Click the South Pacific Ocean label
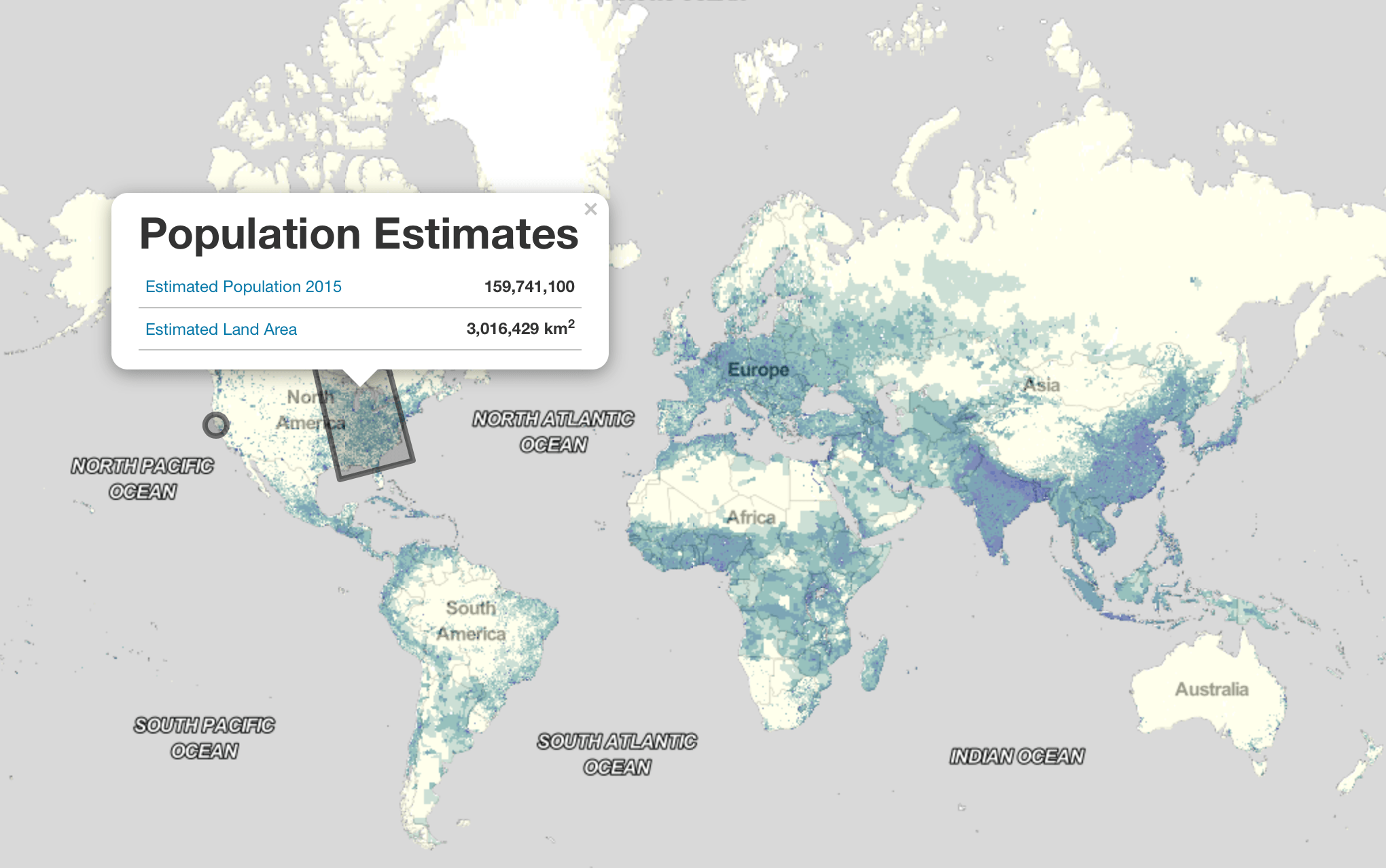 (x=205, y=738)
